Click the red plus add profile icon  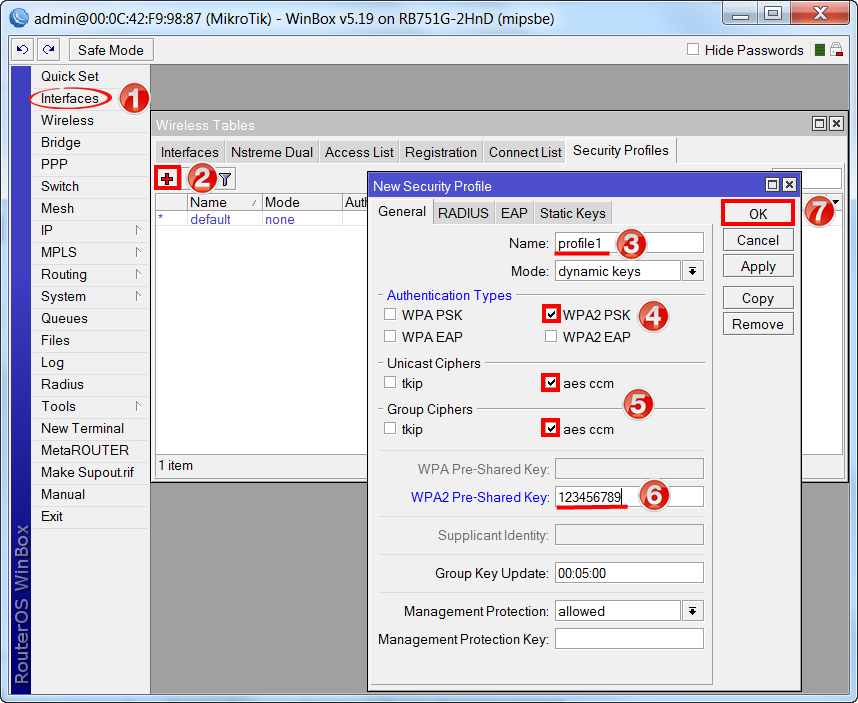tap(167, 178)
